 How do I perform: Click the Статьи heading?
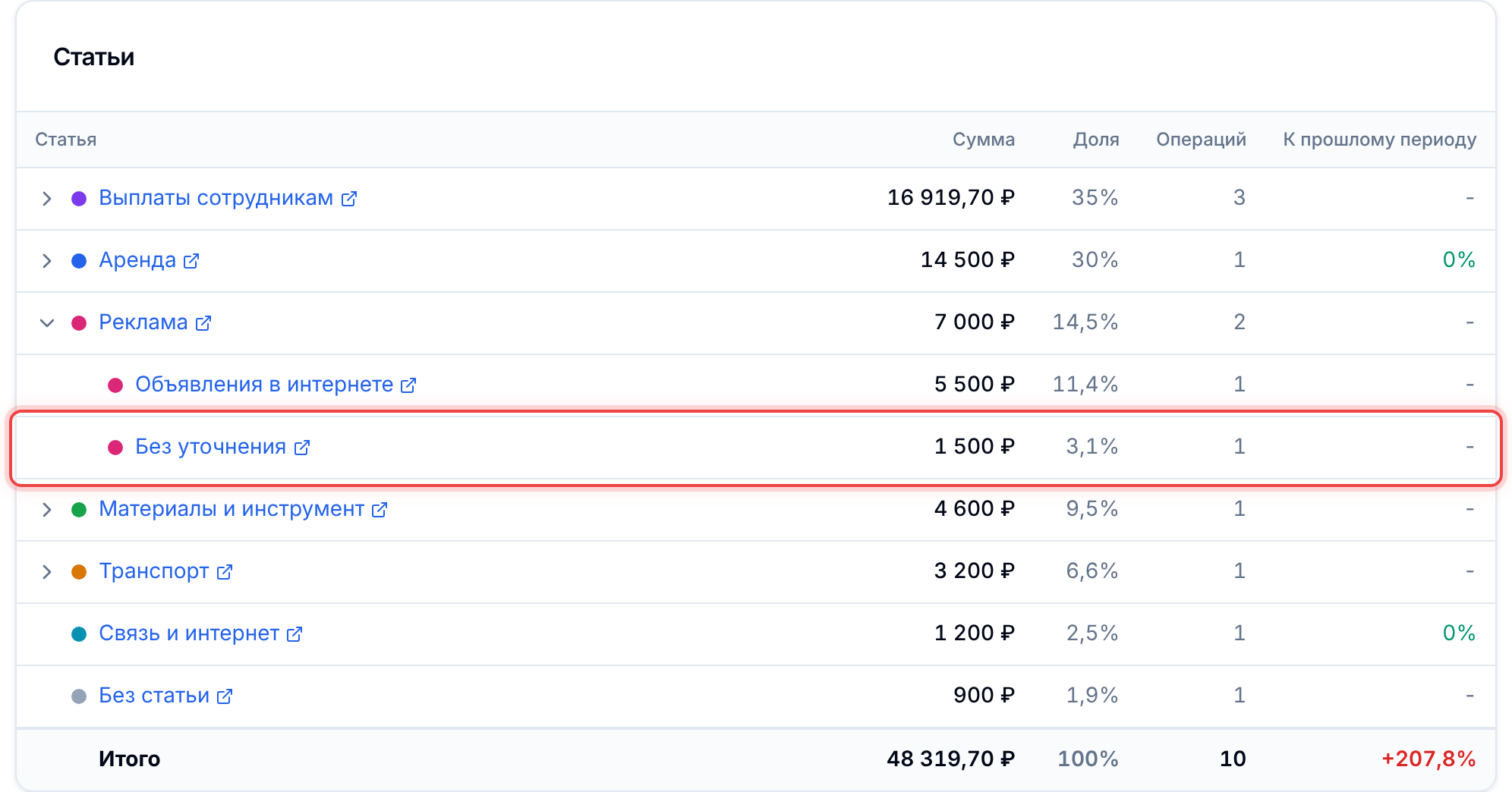[94, 57]
